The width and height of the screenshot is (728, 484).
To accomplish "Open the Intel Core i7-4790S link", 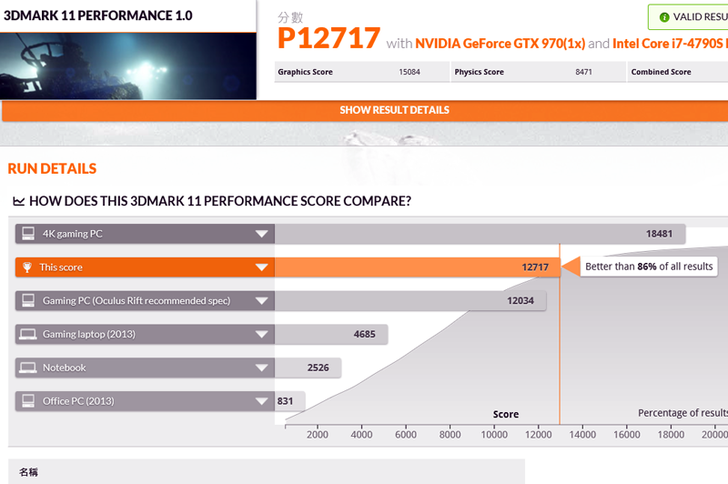I will pyautogui.click(x=669, y=43).
